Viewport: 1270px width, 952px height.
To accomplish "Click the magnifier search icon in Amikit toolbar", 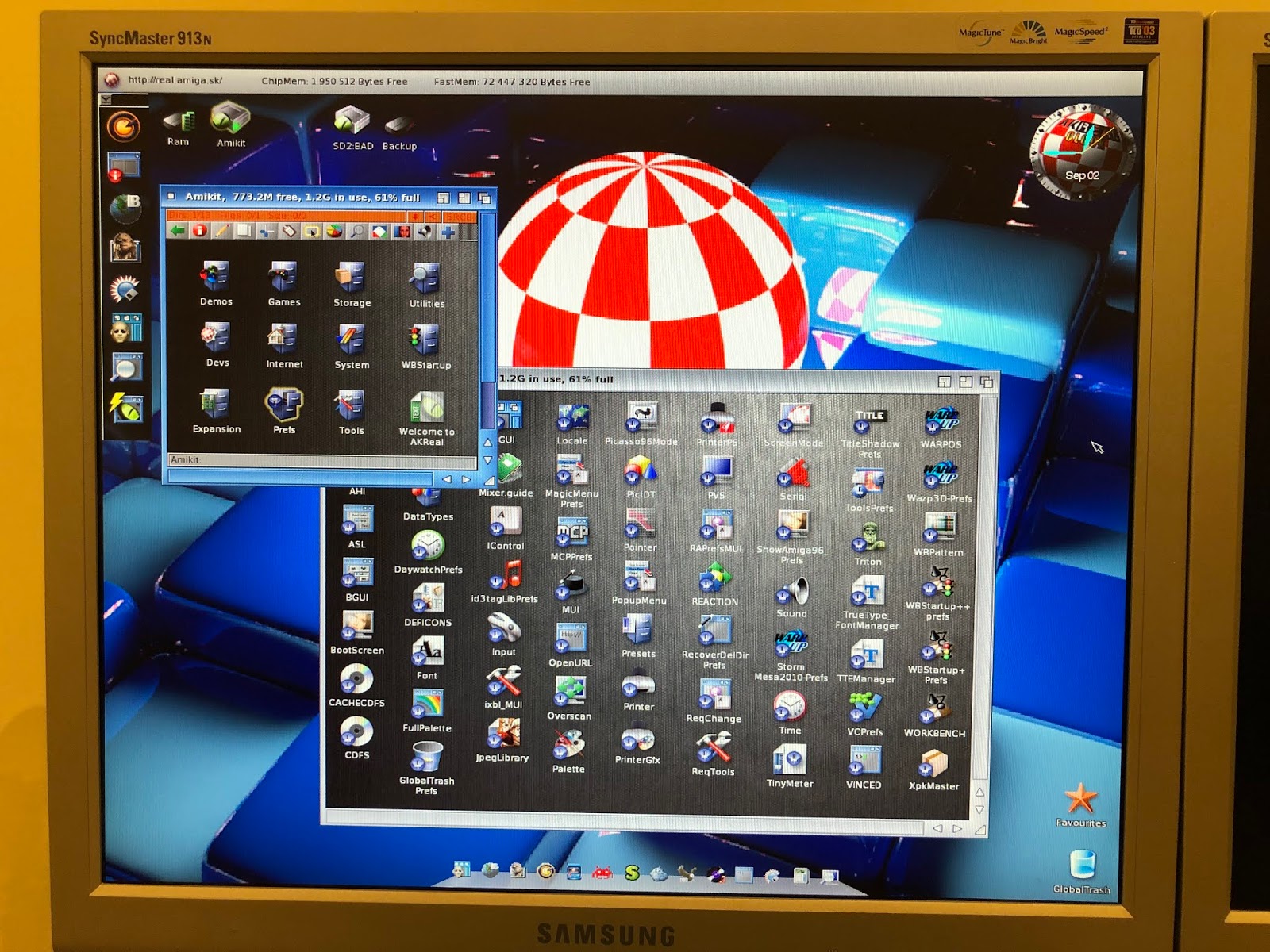I will click(x=357, y=231).
